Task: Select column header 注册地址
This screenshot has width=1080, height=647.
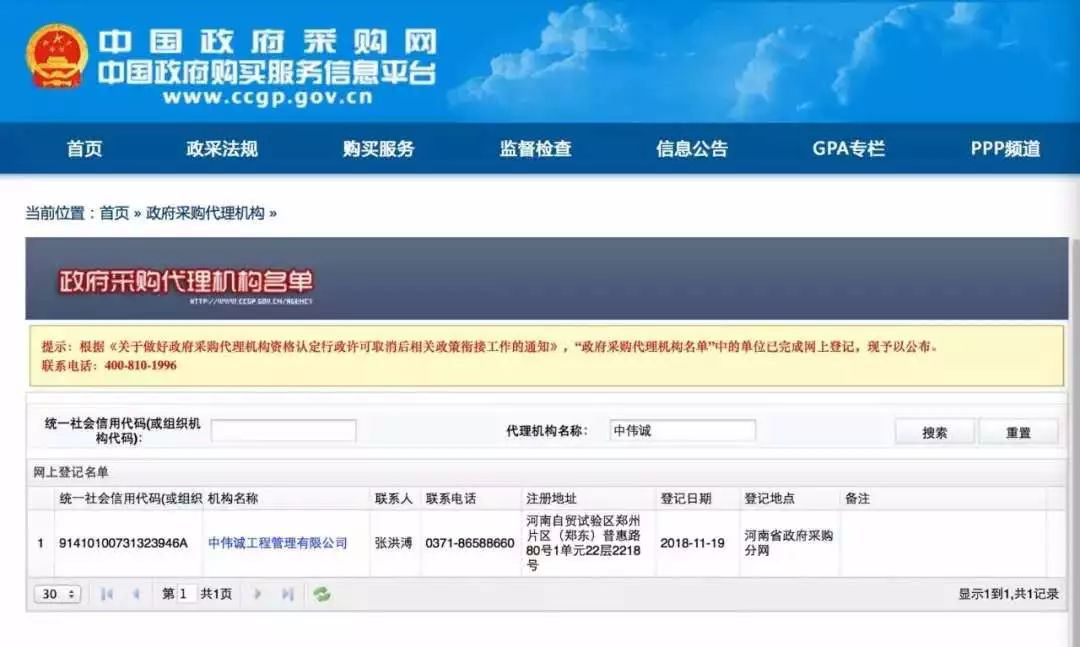Action: tap(551, 498)
